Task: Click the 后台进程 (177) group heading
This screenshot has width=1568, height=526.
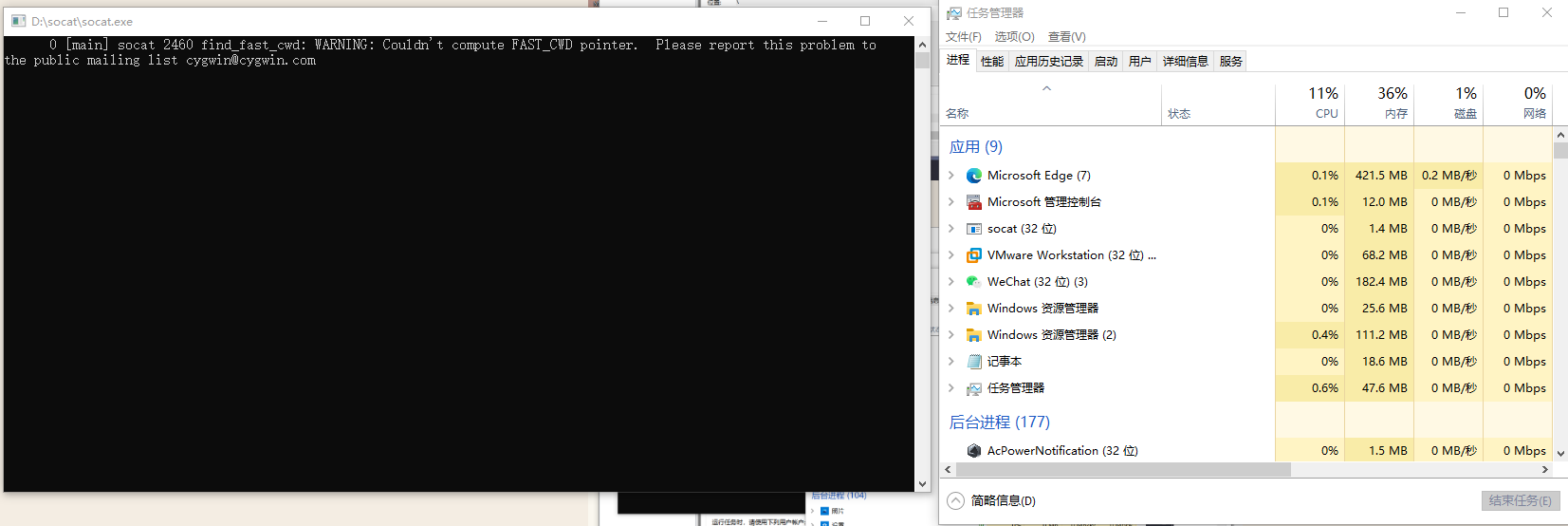Action: [x=1000, y=423]
